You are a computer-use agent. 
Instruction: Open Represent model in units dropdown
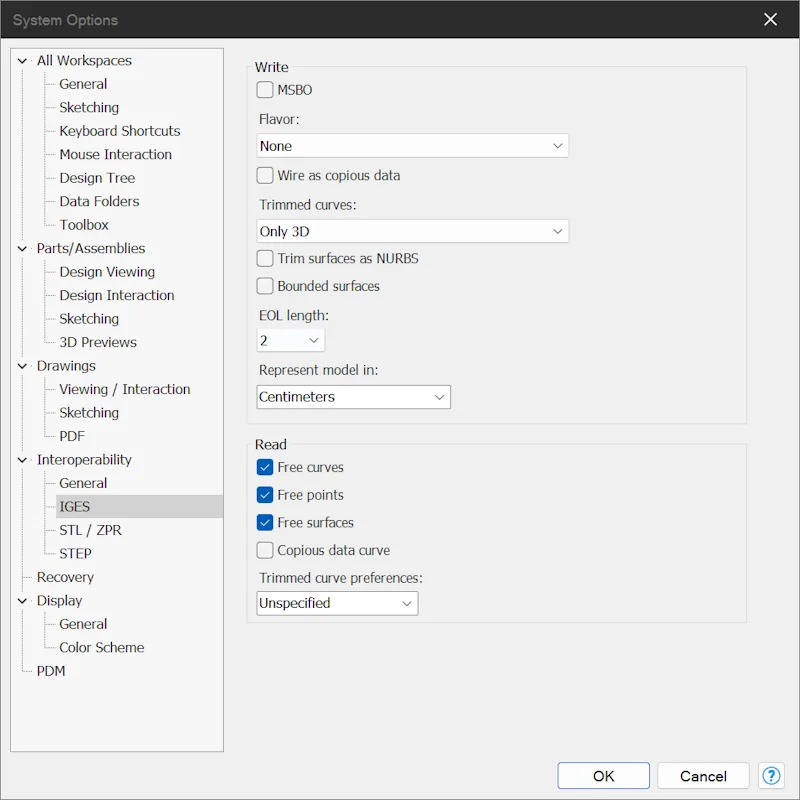(x=354, y=397)
